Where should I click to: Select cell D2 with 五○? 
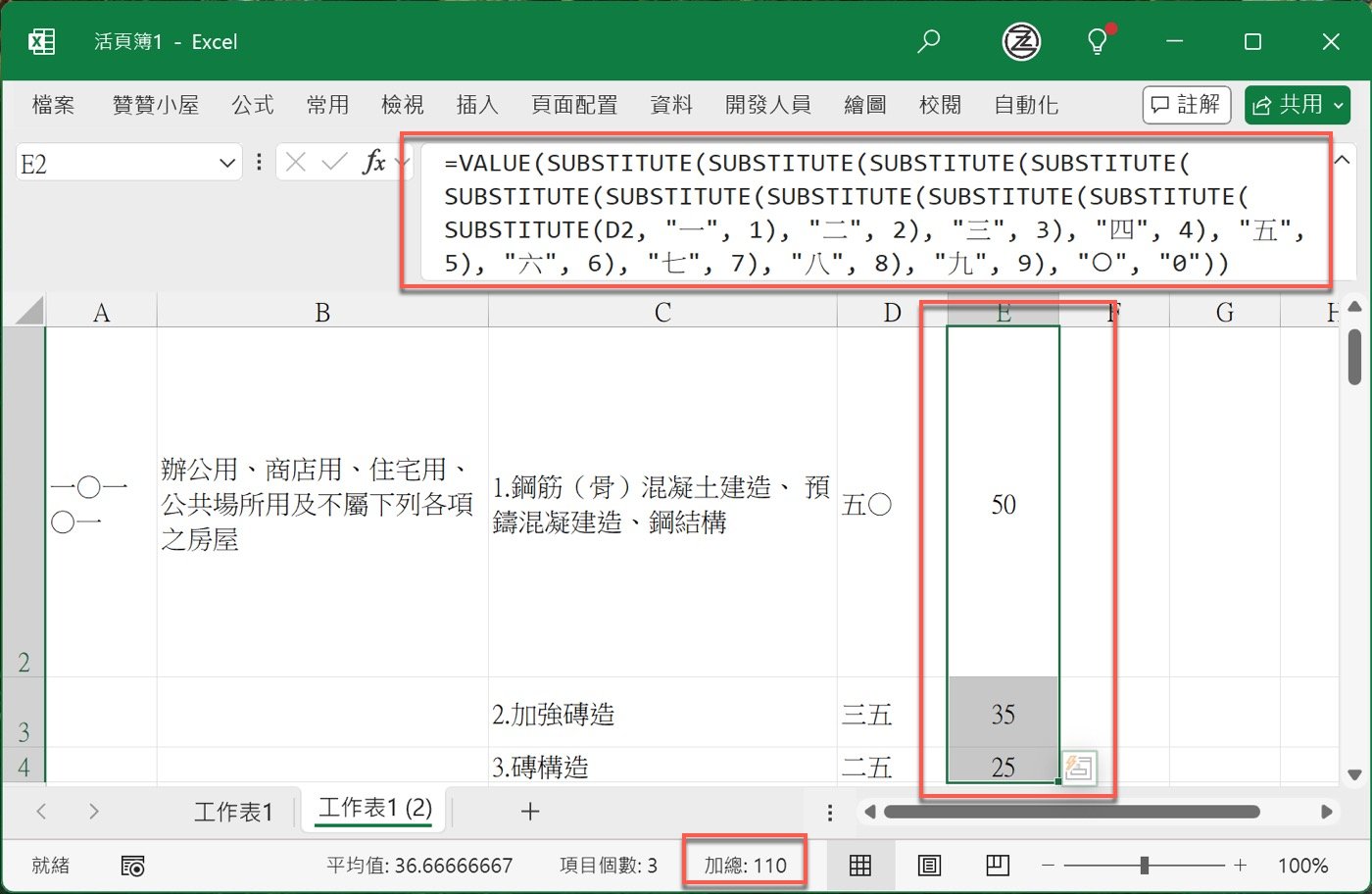click(x=892, y=502)
